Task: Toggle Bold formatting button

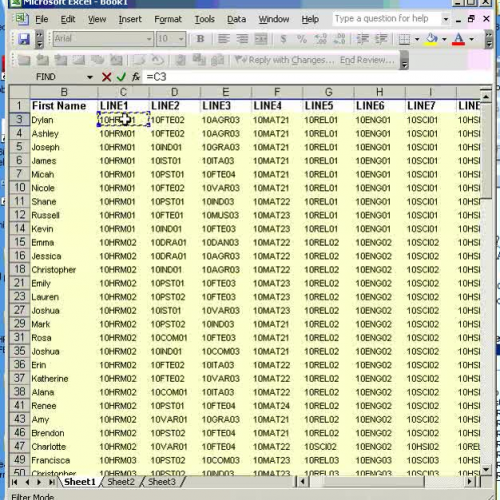Action: (x=200, y=39)
